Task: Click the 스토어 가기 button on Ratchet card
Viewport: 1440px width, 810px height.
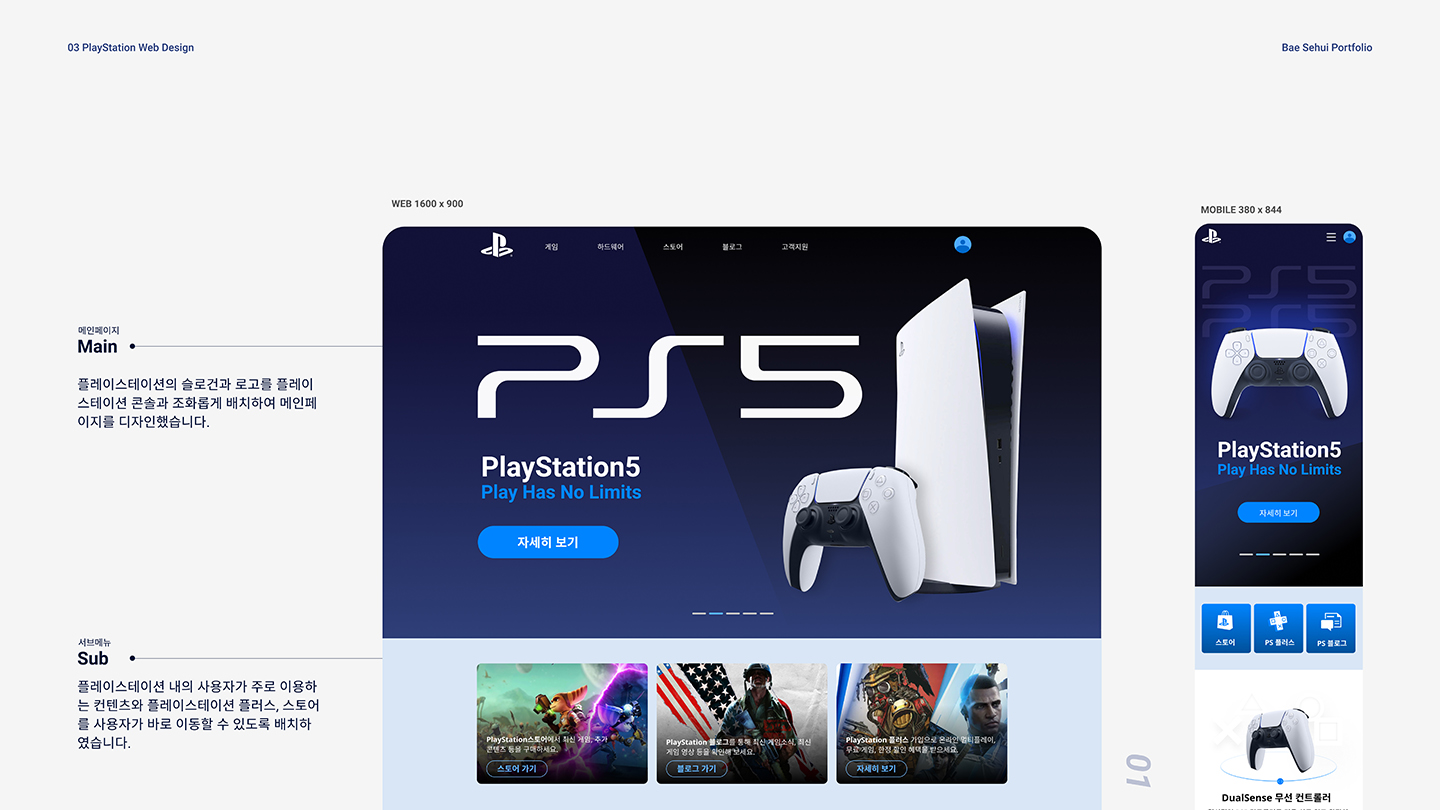Action: (x=517, y=769)
